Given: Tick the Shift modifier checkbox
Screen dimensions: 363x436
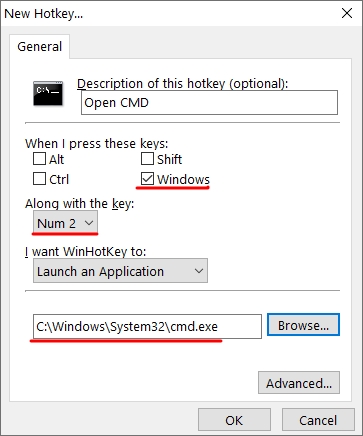Looking at the screenshot, I should (x=147, y=159).
